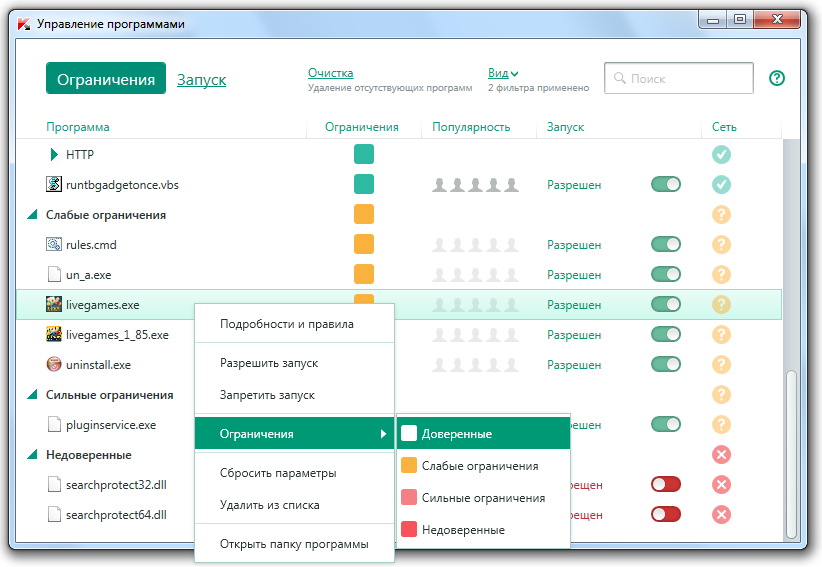This screenshot has width=822, height=567.
Task: Click the searchprotect32.dll file icon
Action: (x=54, y=484)
